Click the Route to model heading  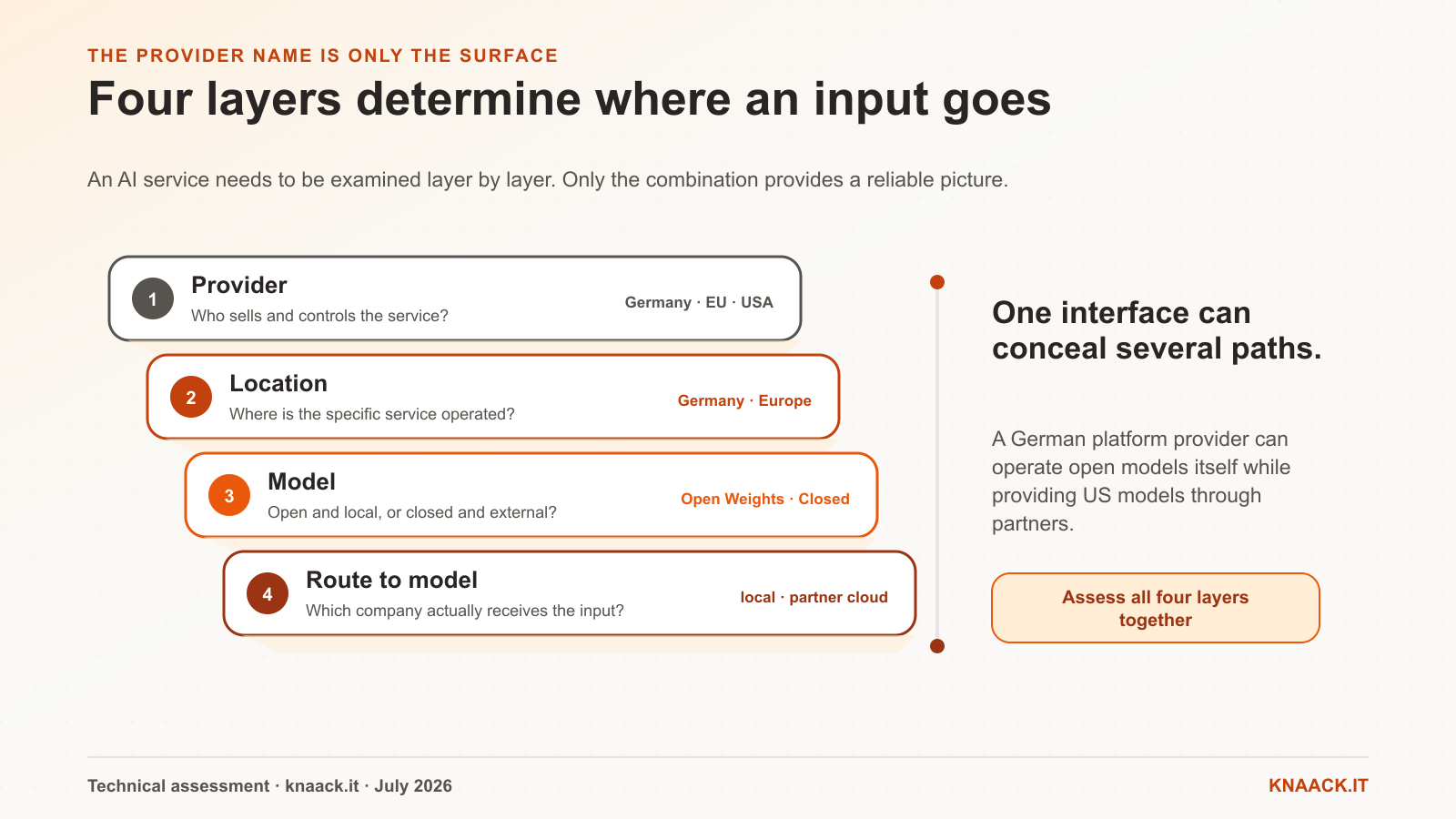coord(391,580)
